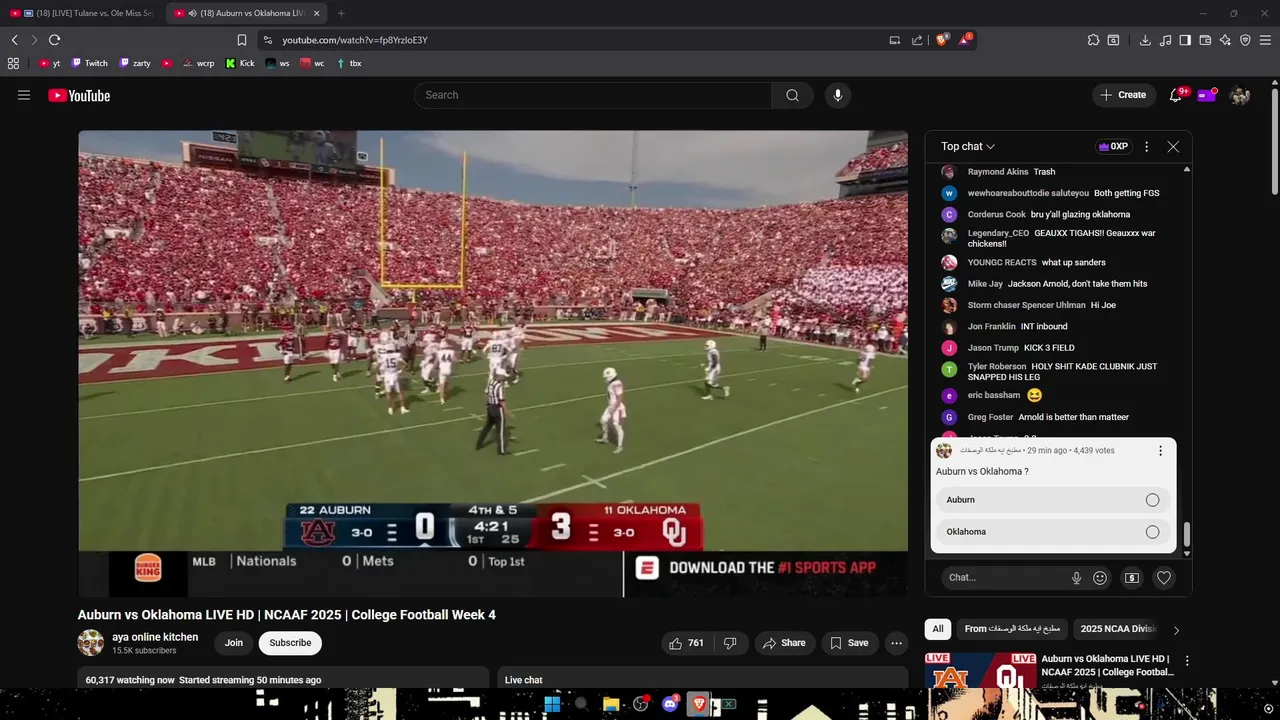This screenshot has width=1280, height=720.
Task: Open Brave Rewards triangle icon
Action: tap(965, 40)
